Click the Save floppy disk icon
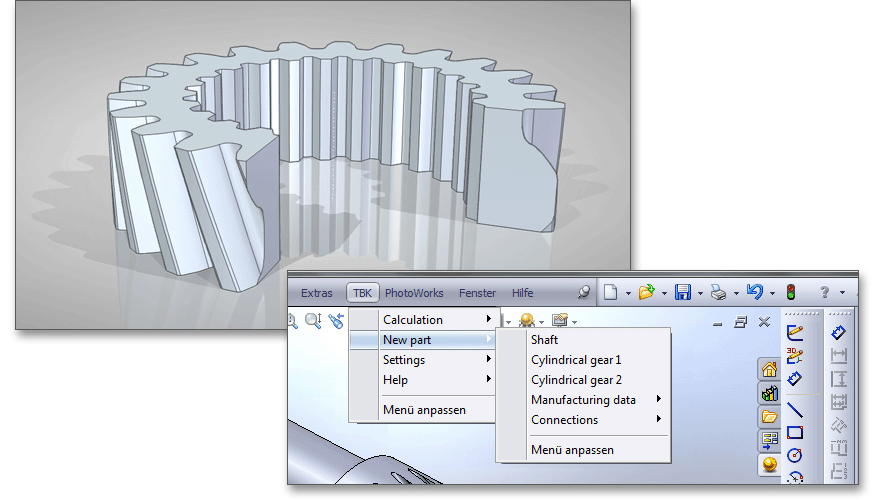This screenshot has width=874, height=500. click(683, 292)
